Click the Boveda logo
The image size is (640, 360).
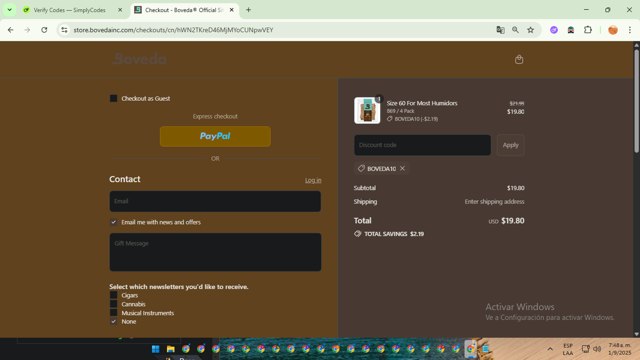(140, 59)
